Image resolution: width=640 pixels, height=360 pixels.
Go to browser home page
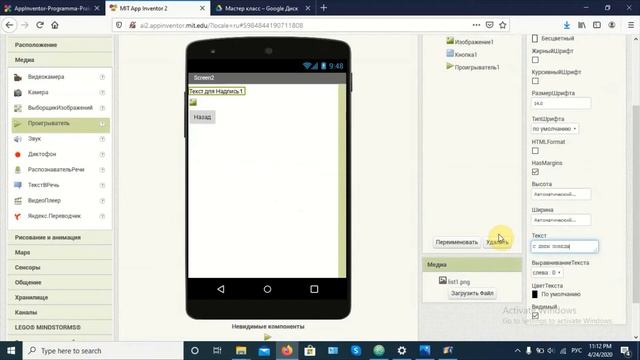[55, 25]
